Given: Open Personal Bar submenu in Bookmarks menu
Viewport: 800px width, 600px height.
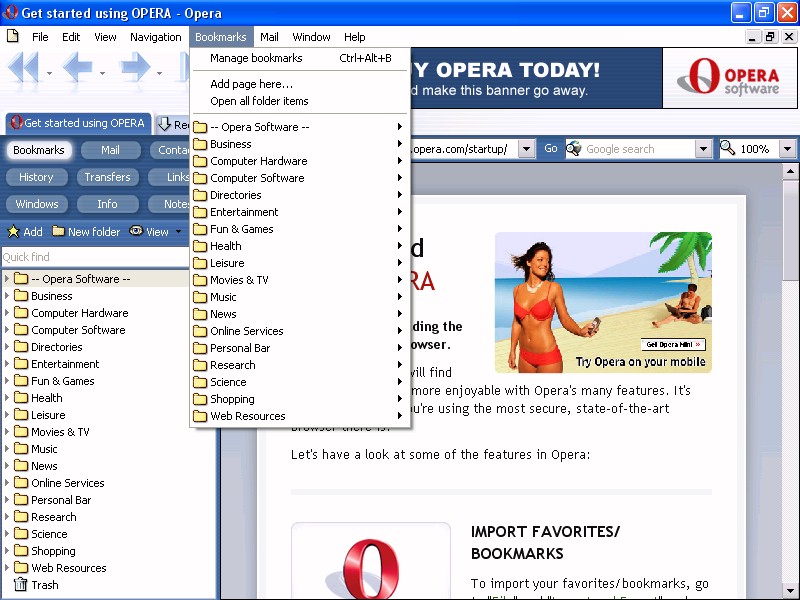Looking at the screenshot, I should (300, 348).
